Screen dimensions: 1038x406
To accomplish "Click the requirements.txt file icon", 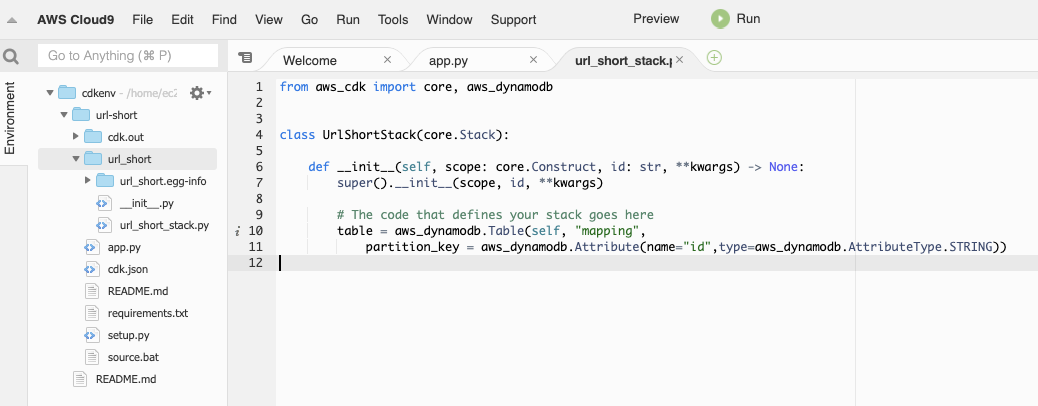I will point(92,313).
